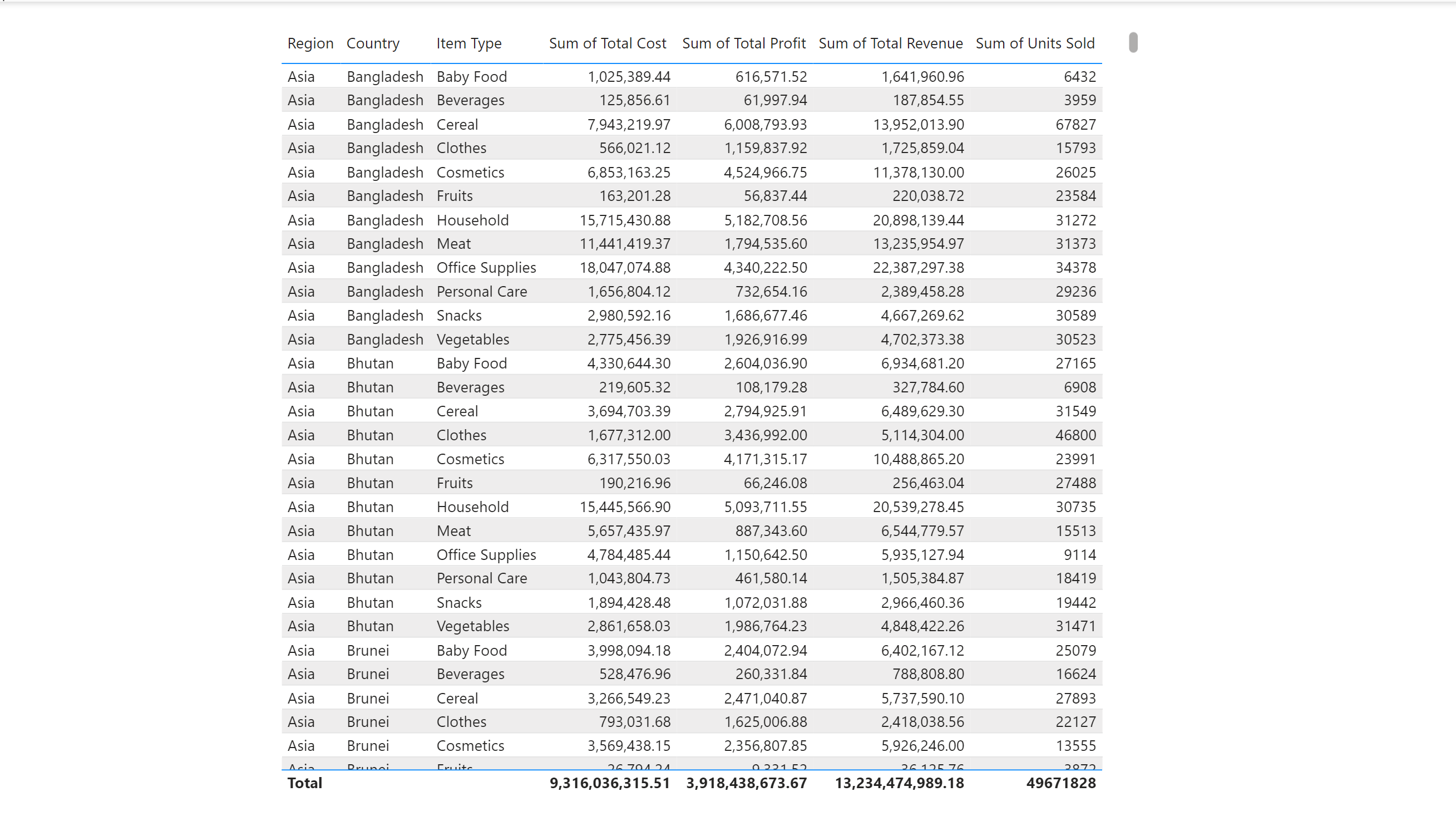
Task: Select the Sum of Total Revenue header
Action: point(891,43)
